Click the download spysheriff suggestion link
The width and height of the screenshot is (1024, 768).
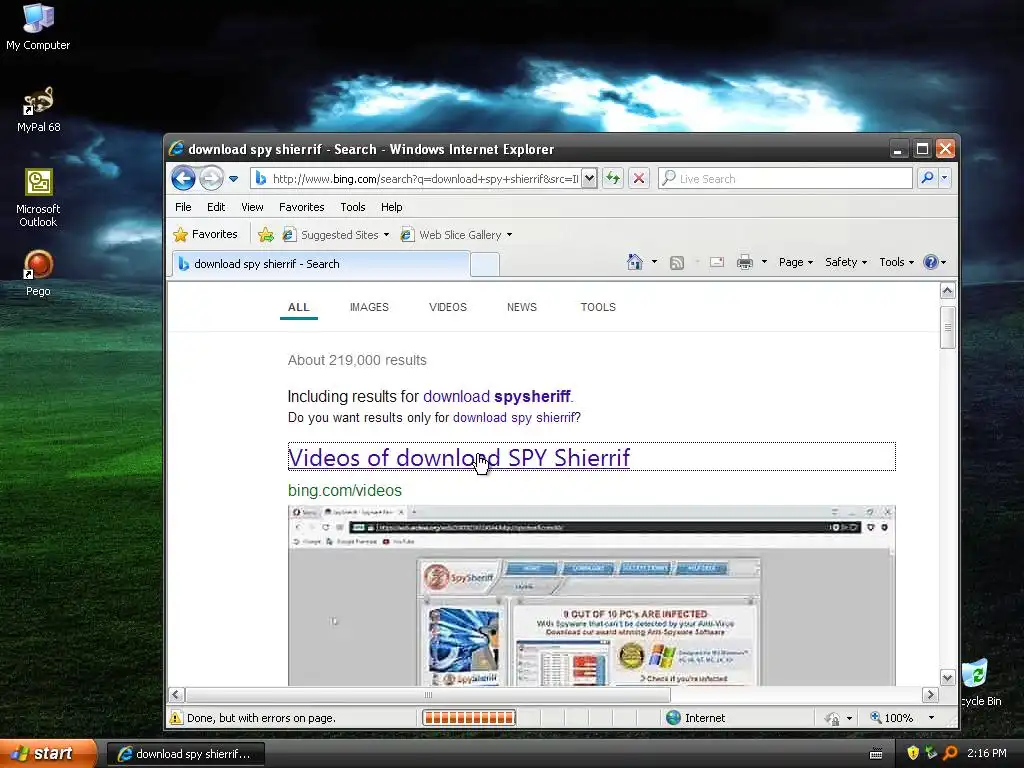[x=496, y=396]
